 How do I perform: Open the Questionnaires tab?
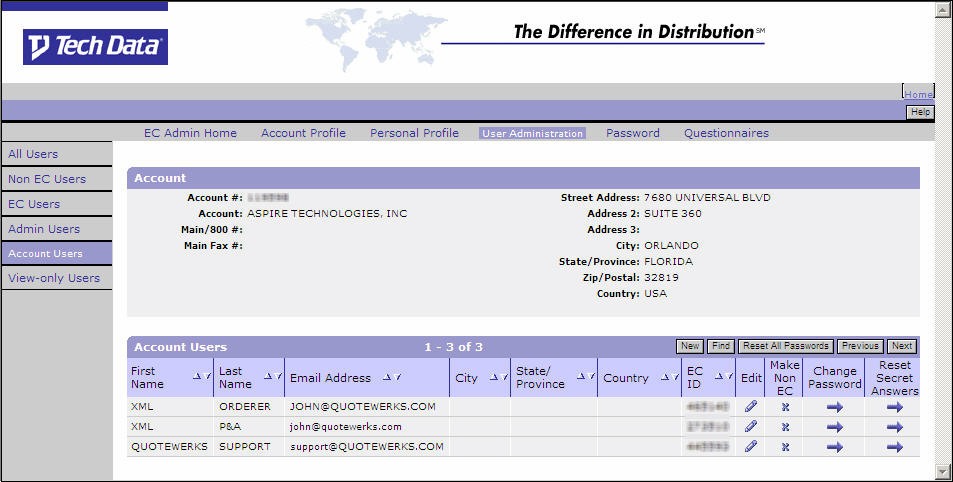click(x=726, y=133)
